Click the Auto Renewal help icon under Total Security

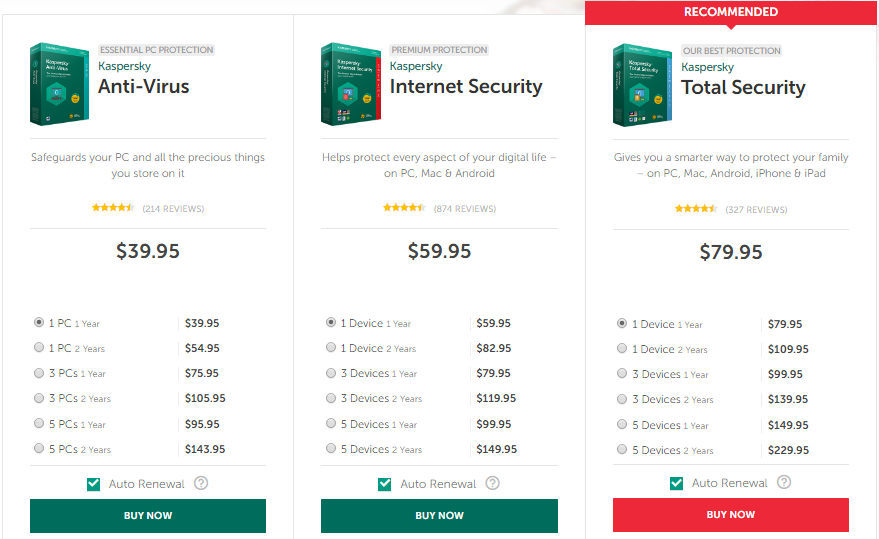coord(784,482)
